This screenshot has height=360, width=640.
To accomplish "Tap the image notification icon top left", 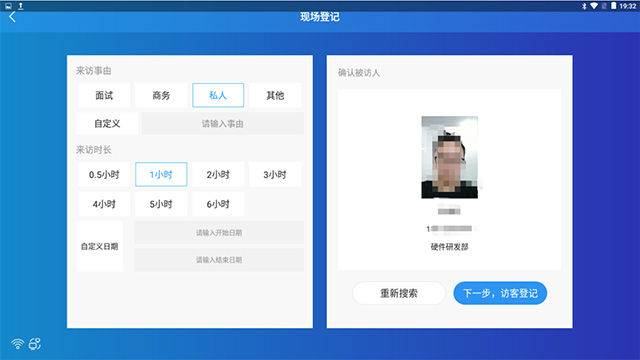I will coord(8,6).
